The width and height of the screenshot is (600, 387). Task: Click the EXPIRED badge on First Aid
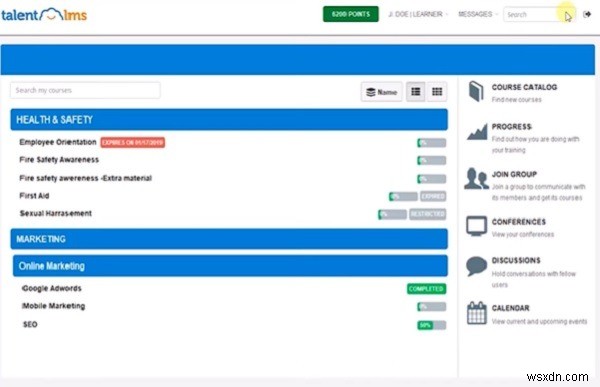[x=433, y=196]
